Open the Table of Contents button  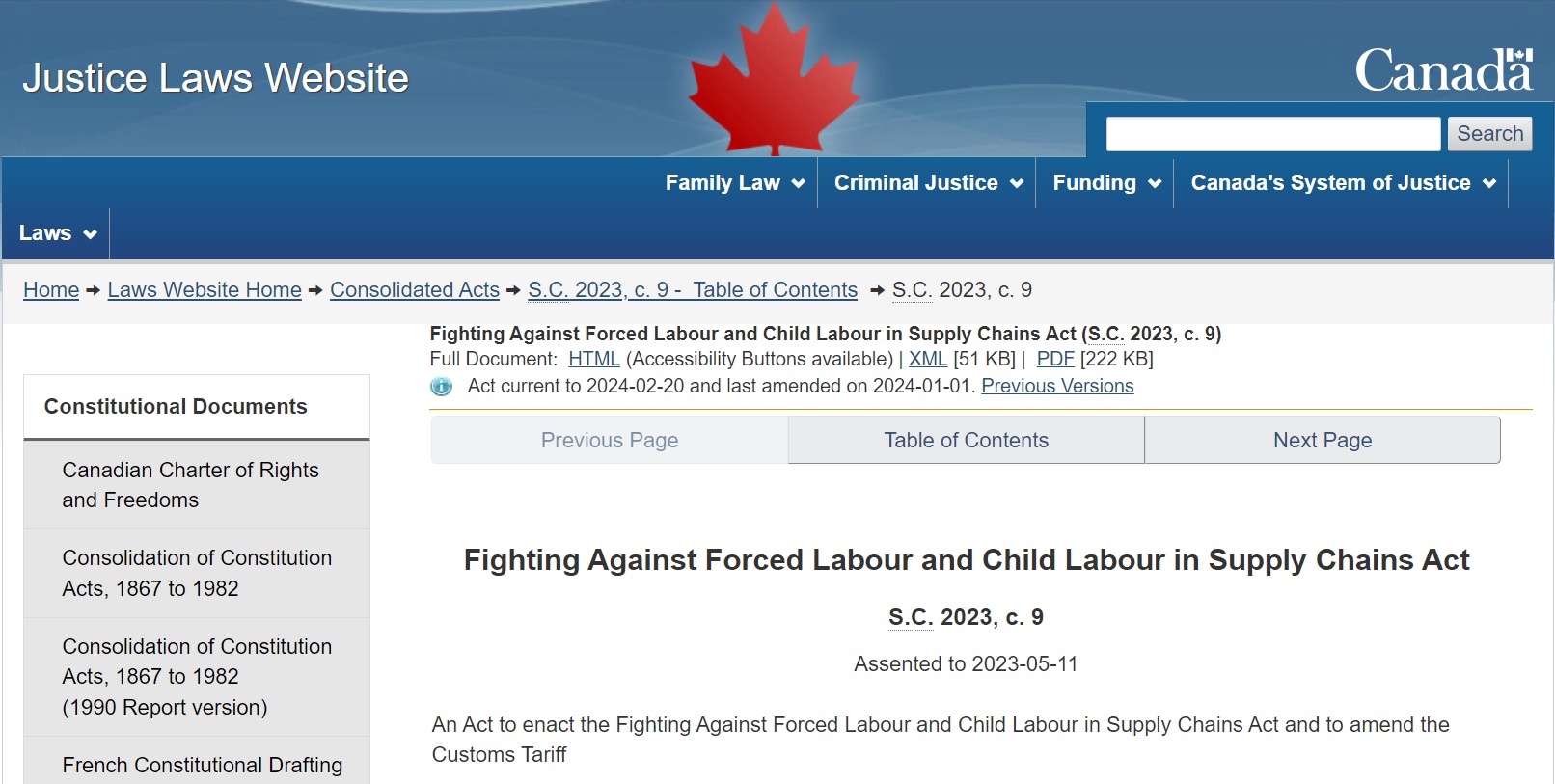(966, 441)
